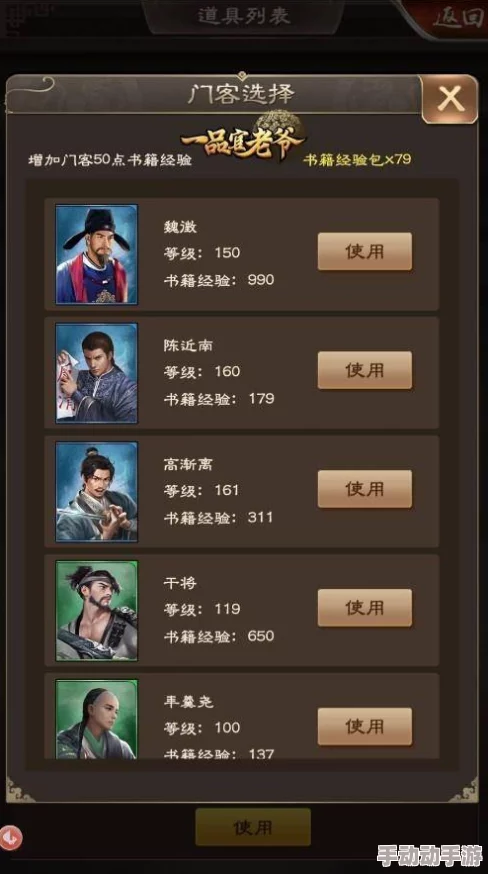
Task: Tap the 高渐离 character portrait
Action: pos(96,492)
